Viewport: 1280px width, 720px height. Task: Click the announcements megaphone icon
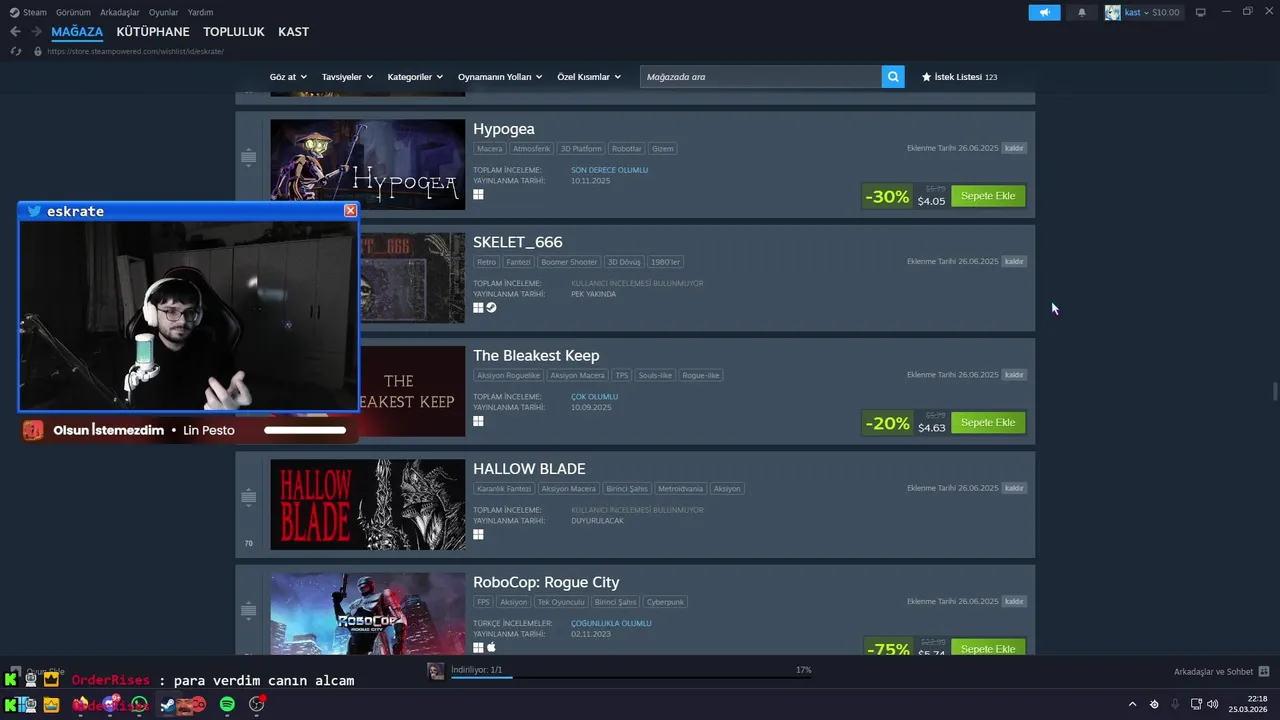1044,12
